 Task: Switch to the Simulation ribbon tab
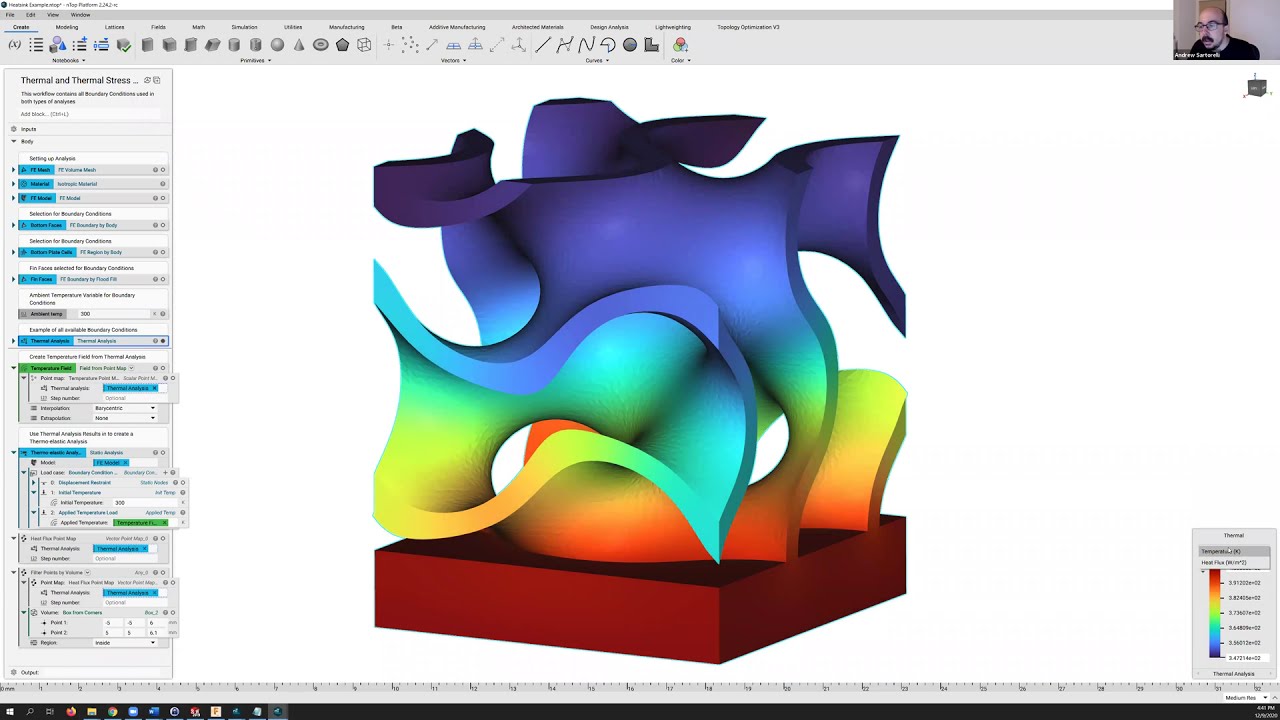coord(244,27)
